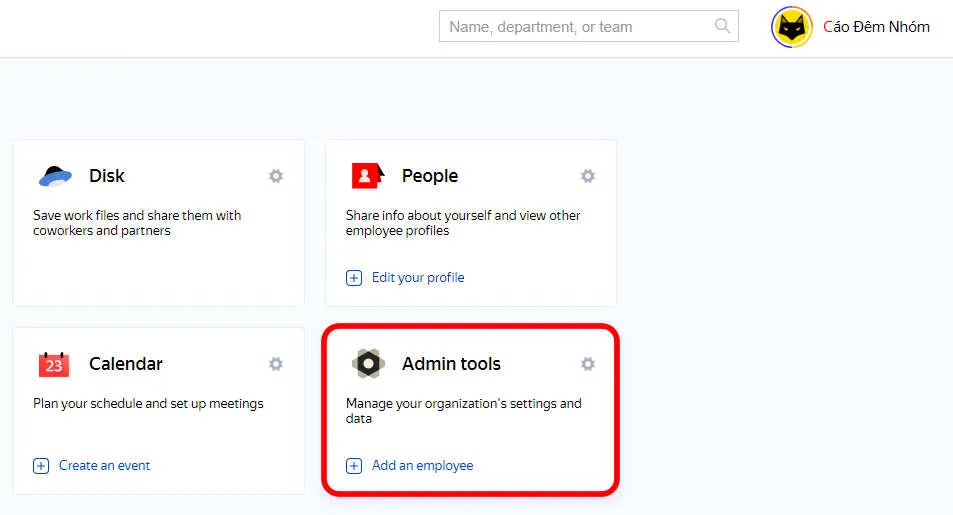Screen dimensions: 953x515
Task: Open the Edit your profile link
Action: coord(418,278)
